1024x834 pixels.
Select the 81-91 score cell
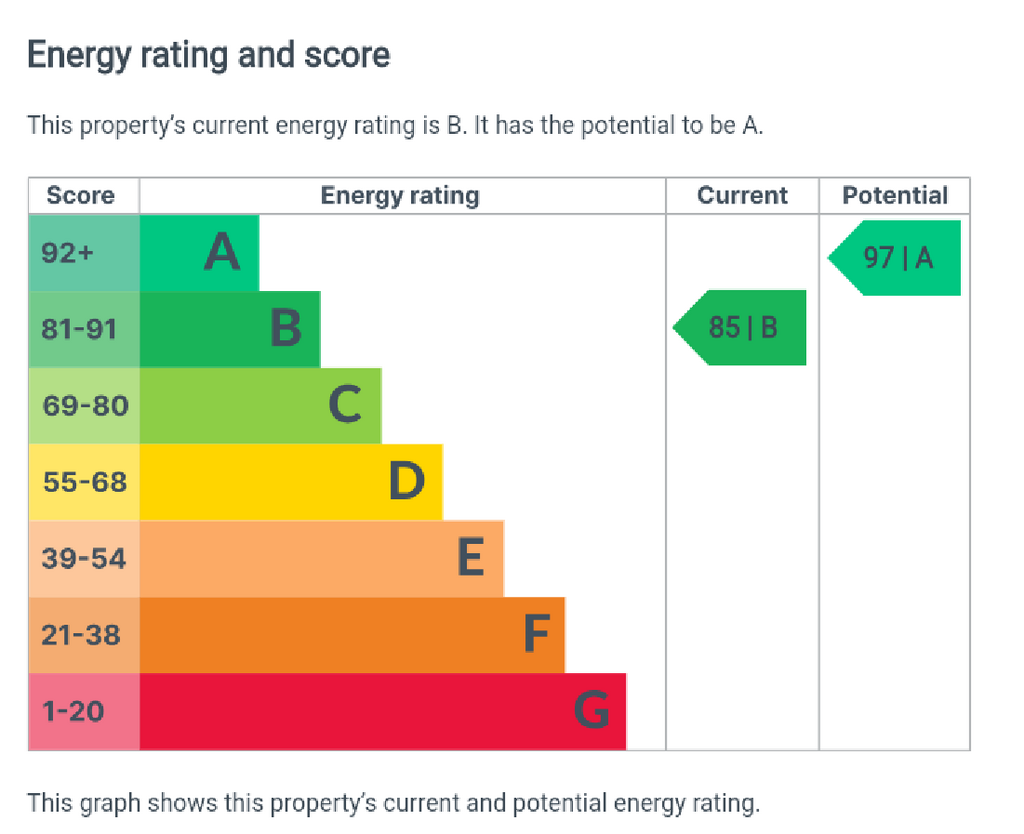(x=84, y=329)
